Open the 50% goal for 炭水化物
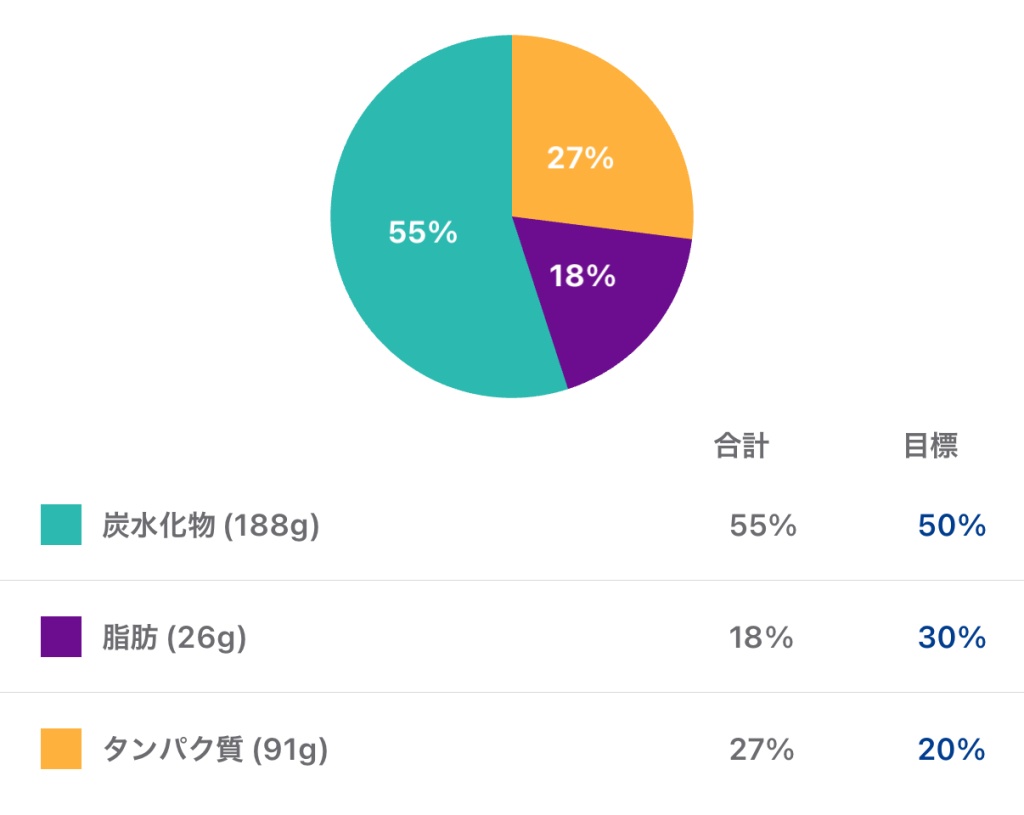The image size is (1024, 815). click(951, 526)
